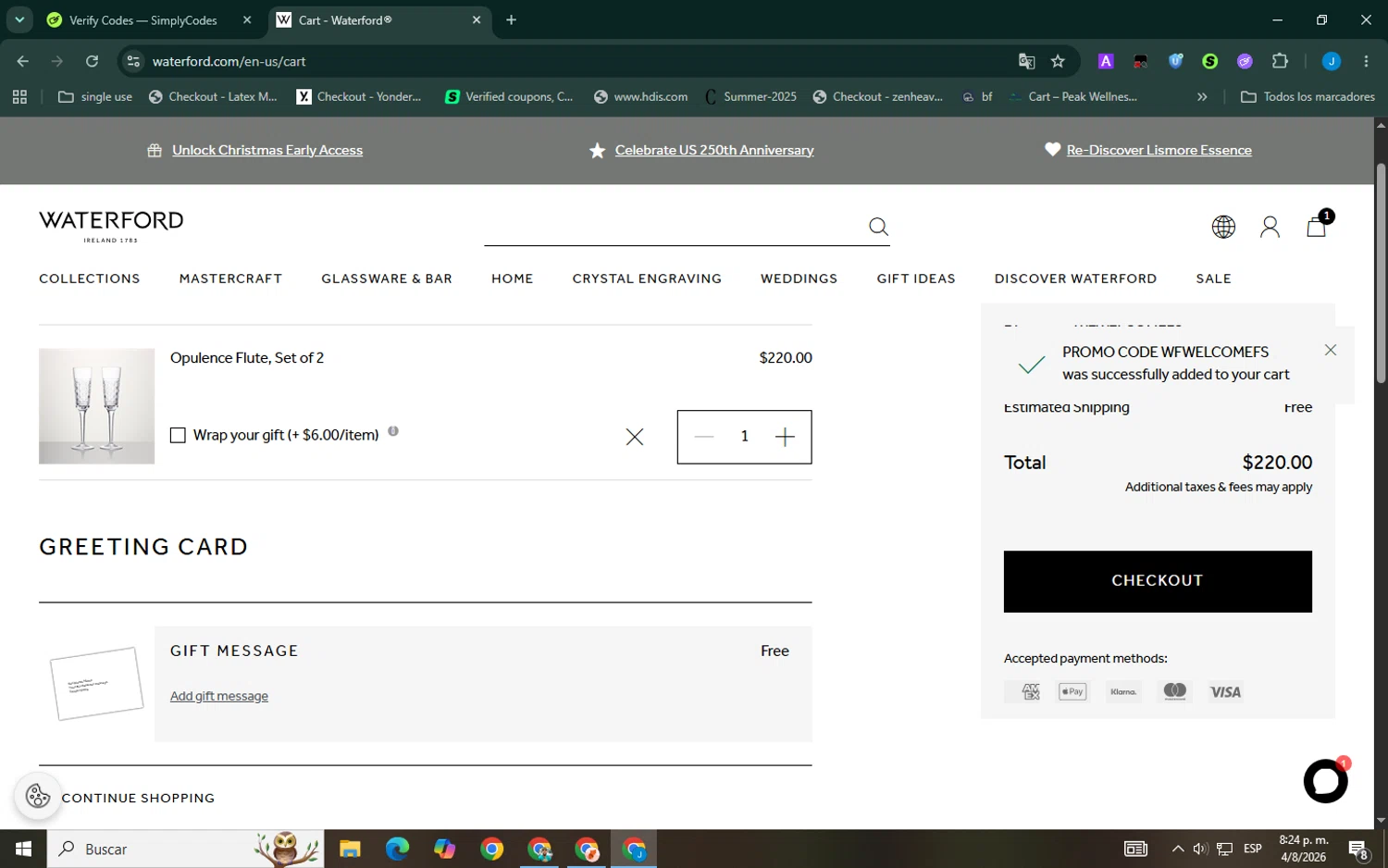
Task: Go back to previous page
Action: (23, 61)
